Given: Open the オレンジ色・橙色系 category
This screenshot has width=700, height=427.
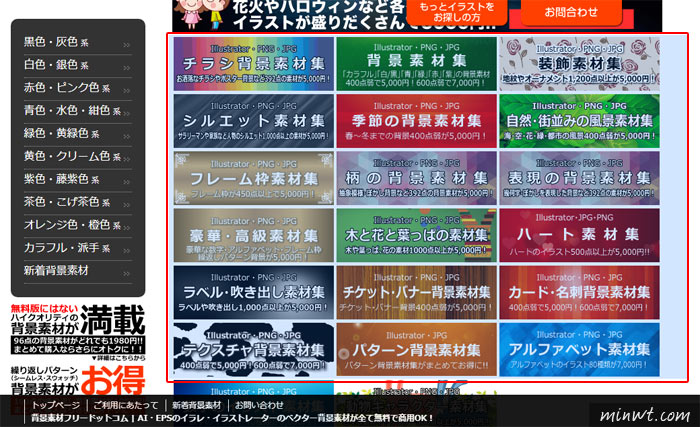Looking at the screenshot, I should click(78, 226).
